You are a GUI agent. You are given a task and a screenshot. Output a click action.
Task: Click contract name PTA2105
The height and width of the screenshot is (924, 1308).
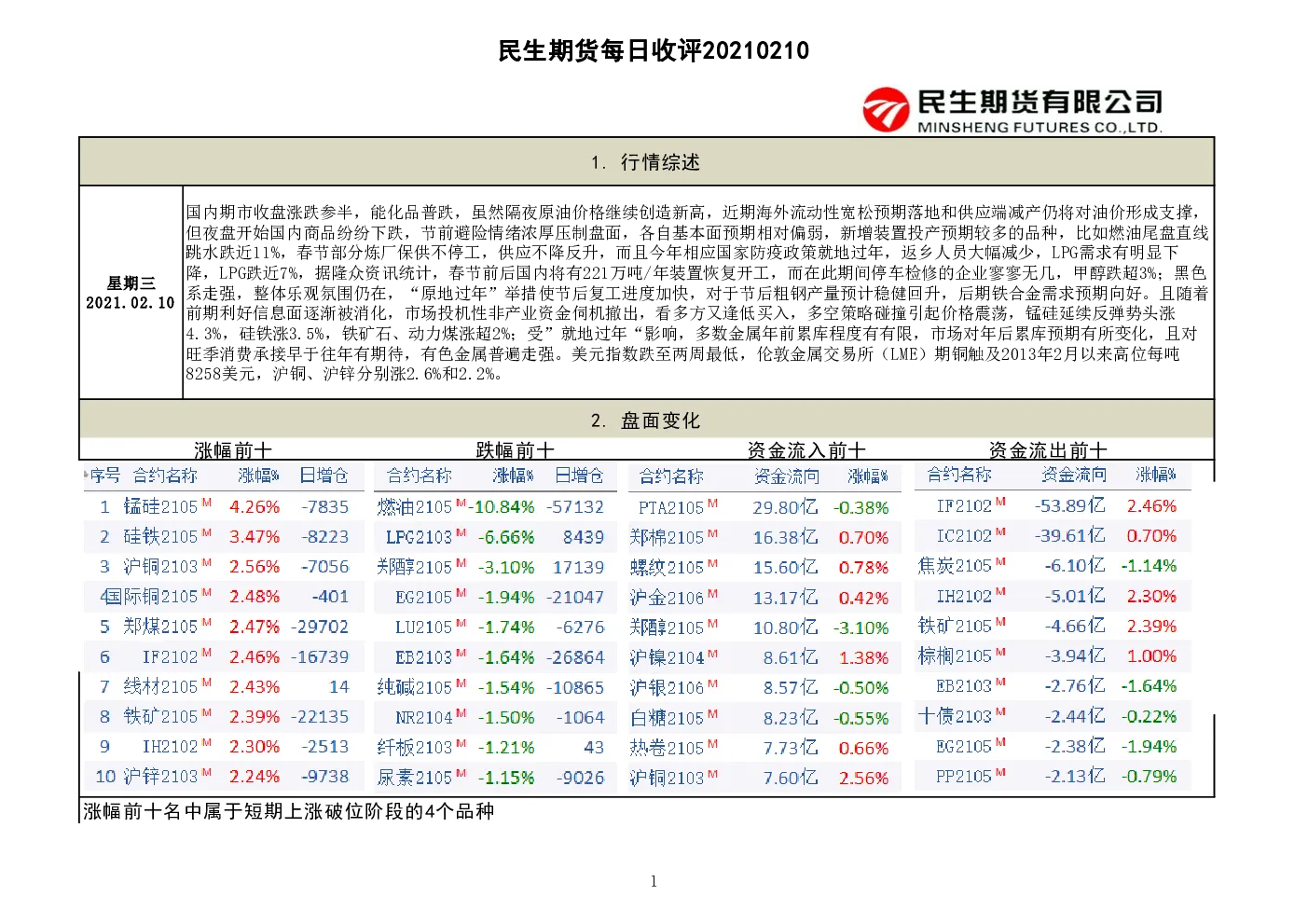[x=671, y=508]
